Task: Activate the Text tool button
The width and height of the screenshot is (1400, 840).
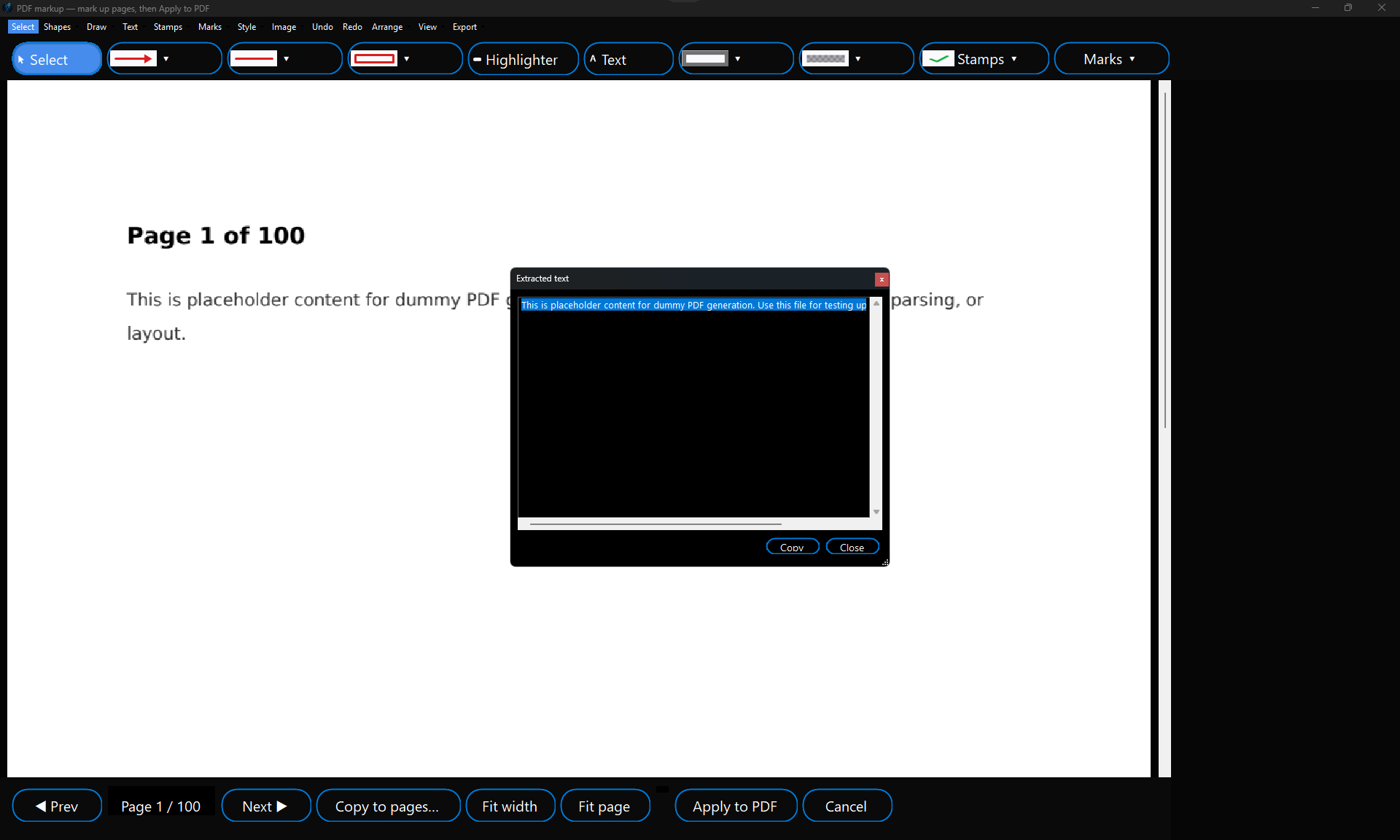Action: pyautogui.click(x=628, y=59)
